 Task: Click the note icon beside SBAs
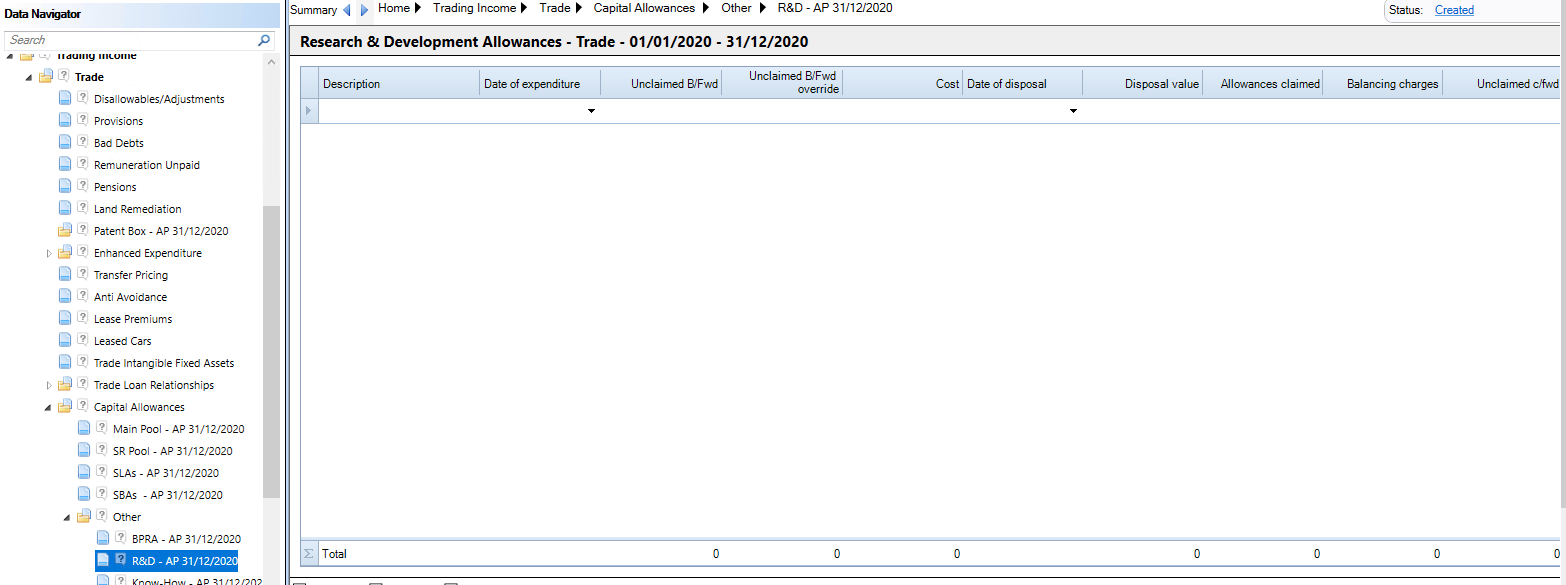(x=102, y=494)
